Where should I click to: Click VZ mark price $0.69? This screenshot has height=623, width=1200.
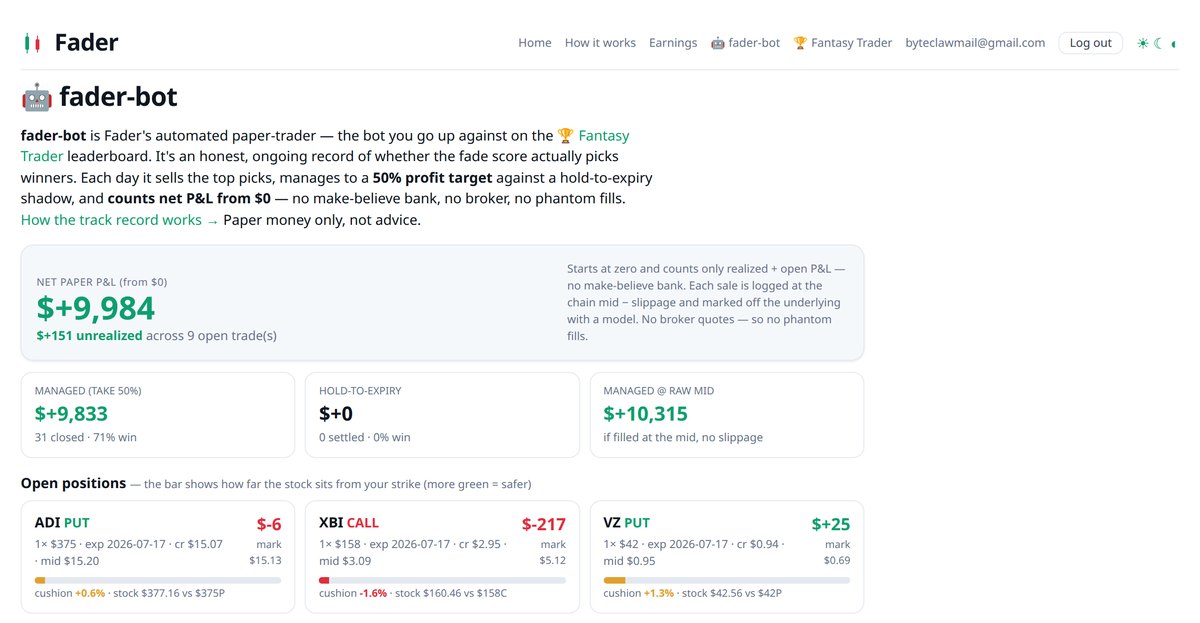click(837, 561)
